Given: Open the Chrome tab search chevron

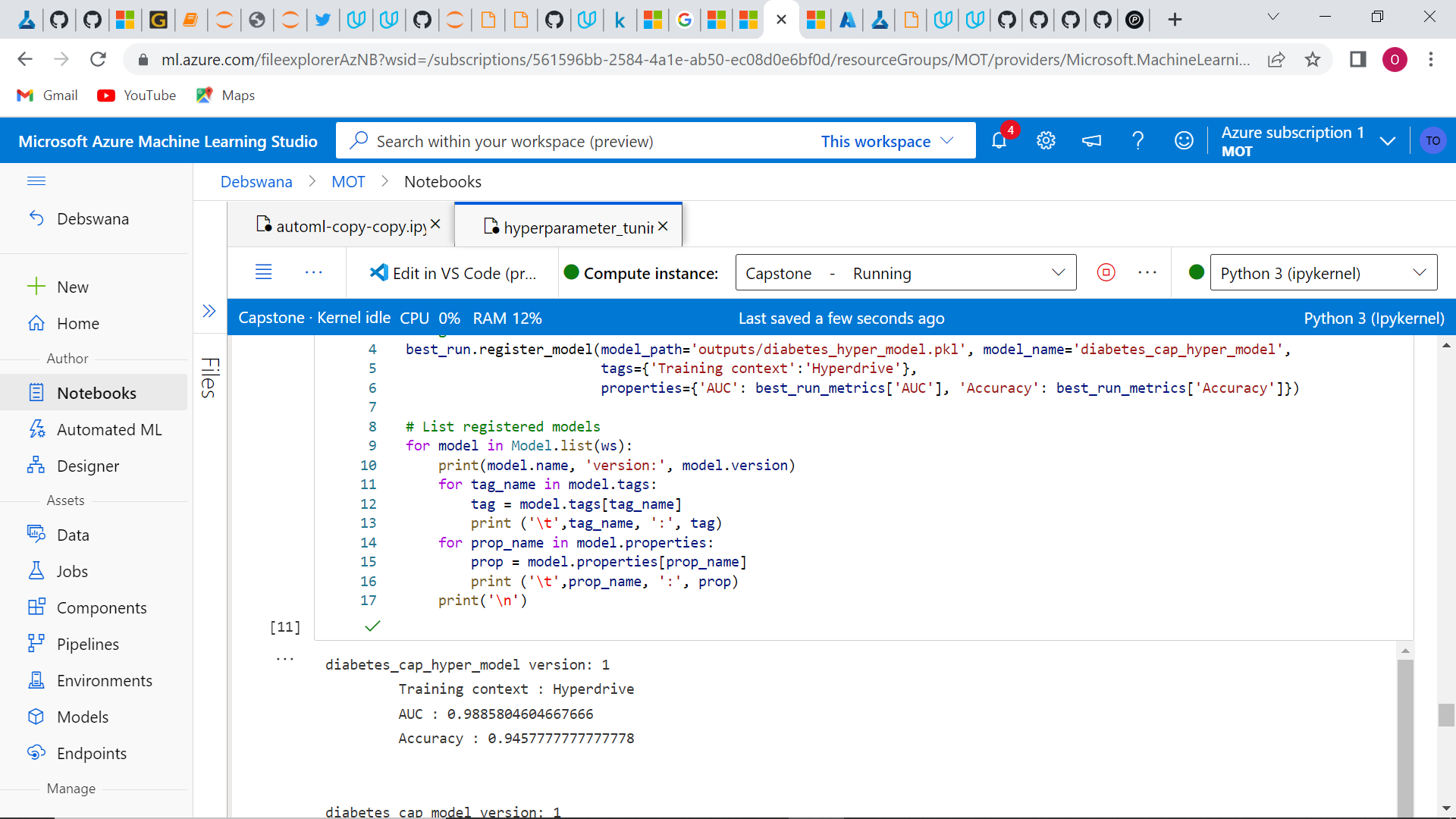Looking at the screenshot, I should (1273, 17).
